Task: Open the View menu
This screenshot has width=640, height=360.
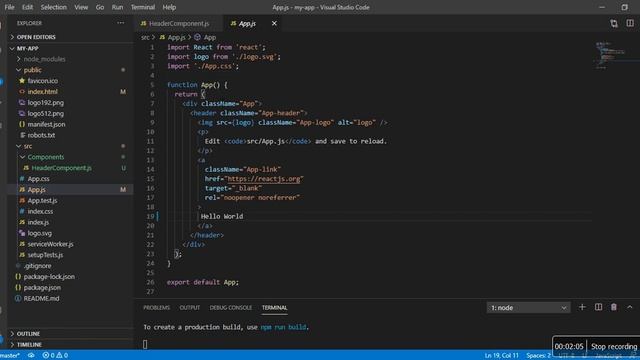Action: (81, 7)
